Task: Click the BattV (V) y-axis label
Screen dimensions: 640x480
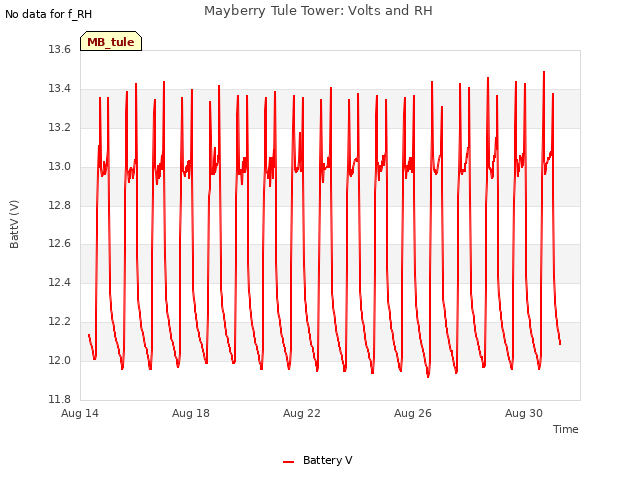Action: pyautogui.click(x=14, y=224)
